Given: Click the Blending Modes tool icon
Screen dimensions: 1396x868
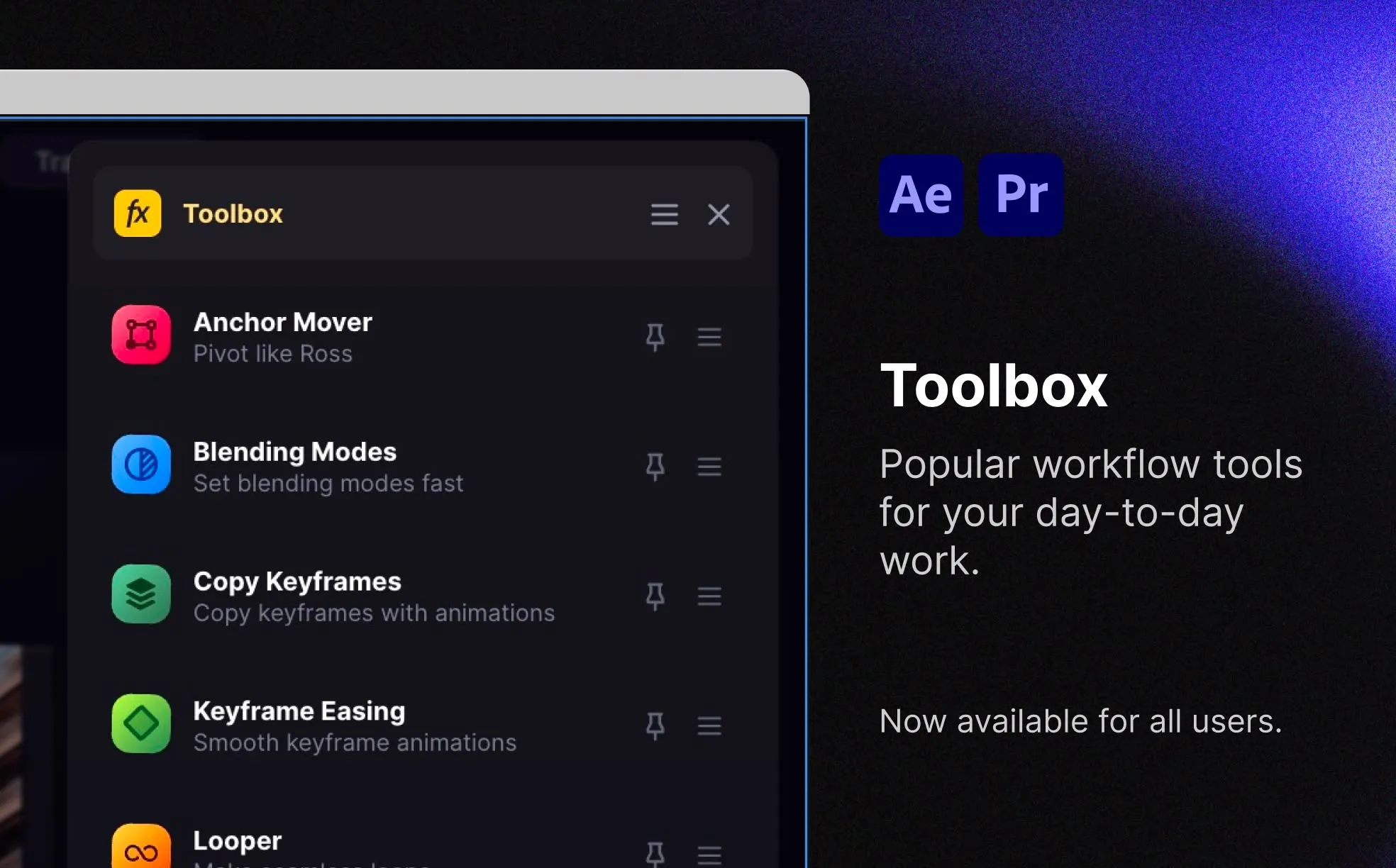Looking at the screenshot, I should click(141, 464).
